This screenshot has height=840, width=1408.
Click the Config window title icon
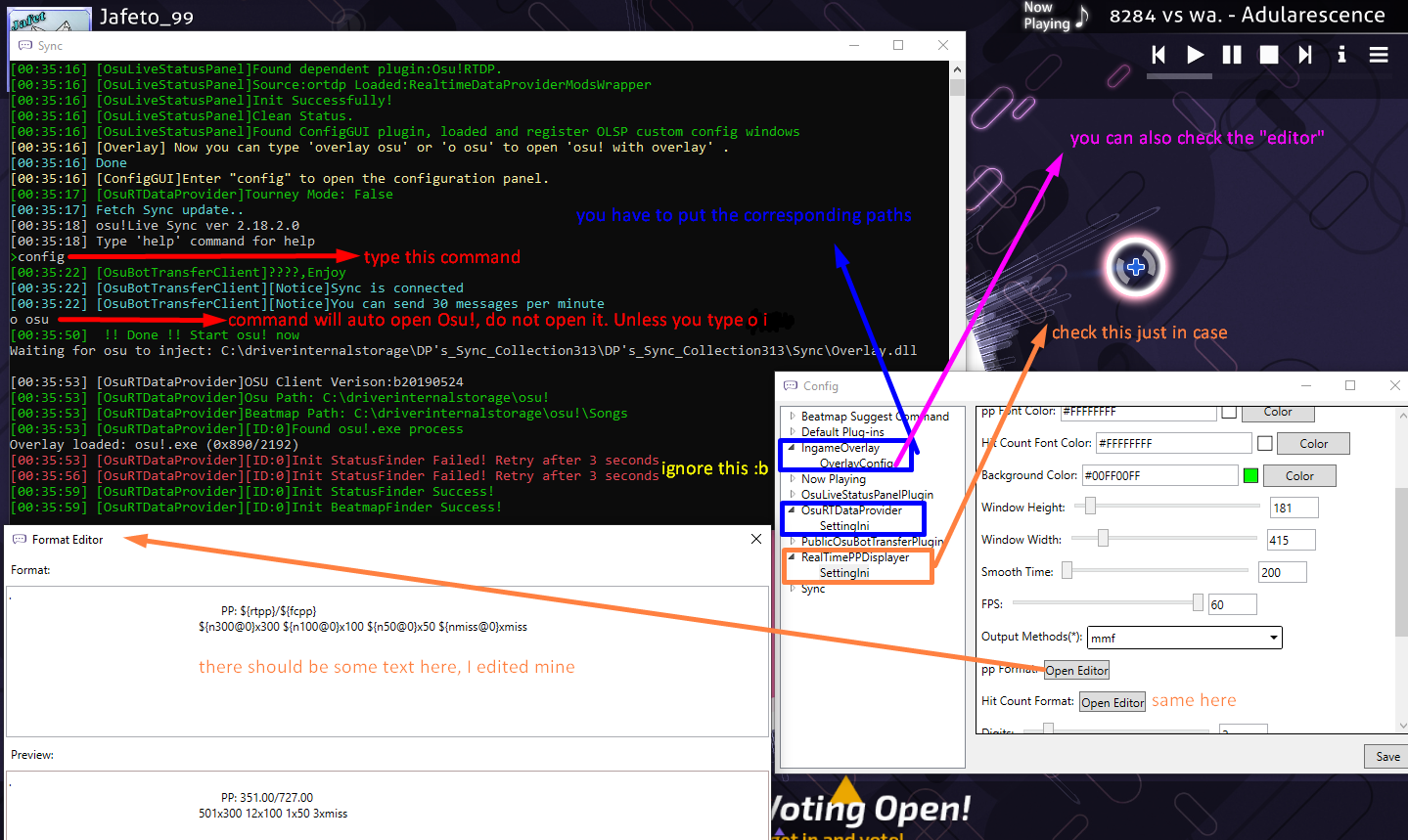tap(791, 386)
